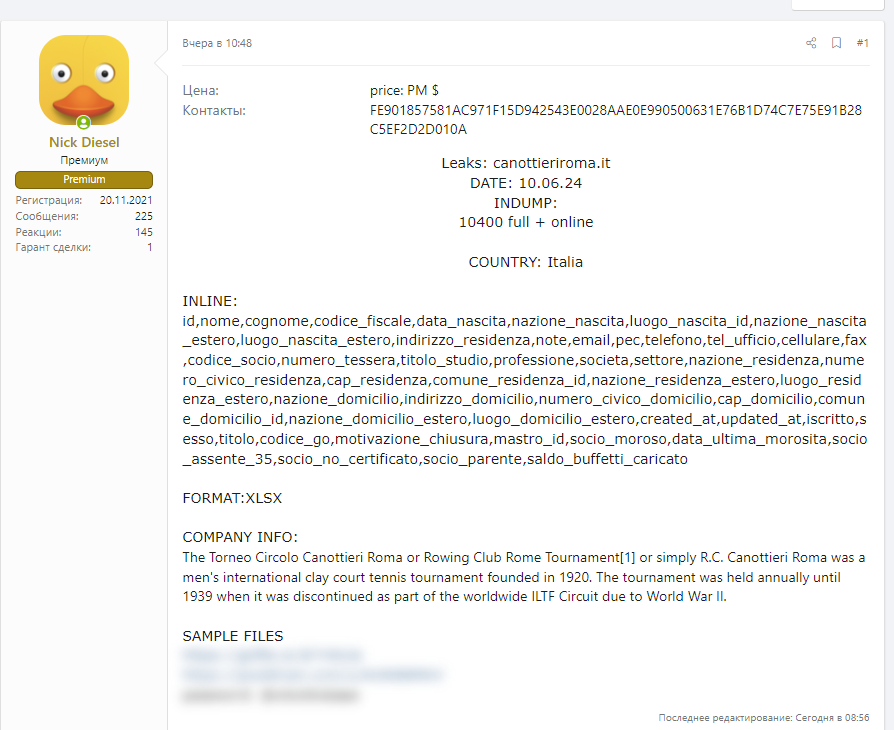The image size is (894, 730).
Task: Bookmark this post with the bookmark icon
Action: coord(837,43)
